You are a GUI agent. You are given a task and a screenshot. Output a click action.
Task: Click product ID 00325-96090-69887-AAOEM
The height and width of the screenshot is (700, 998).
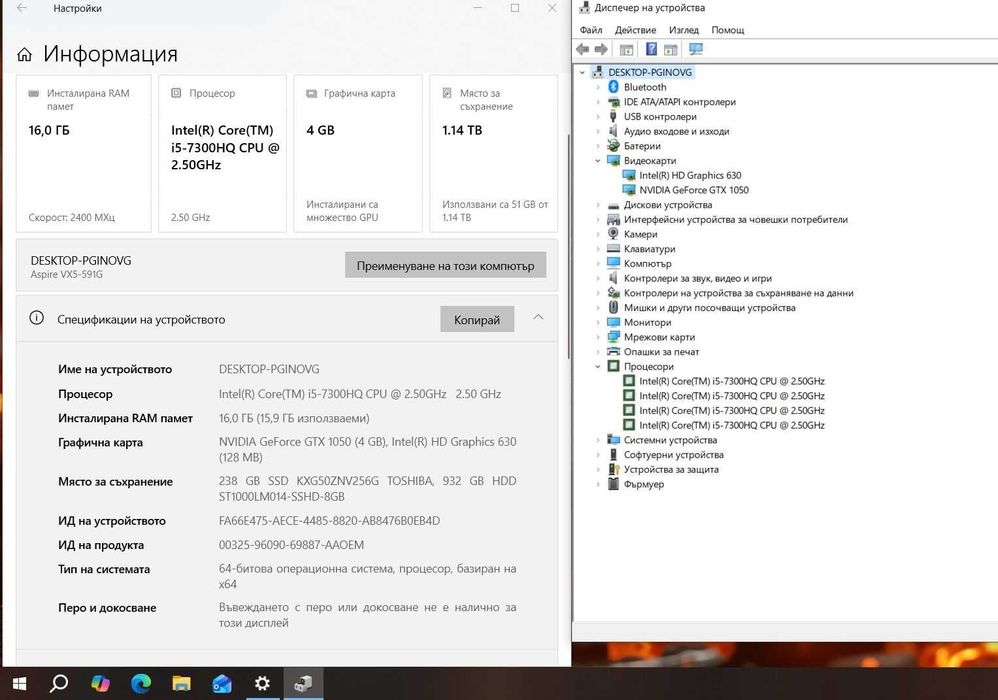(292, 545)
